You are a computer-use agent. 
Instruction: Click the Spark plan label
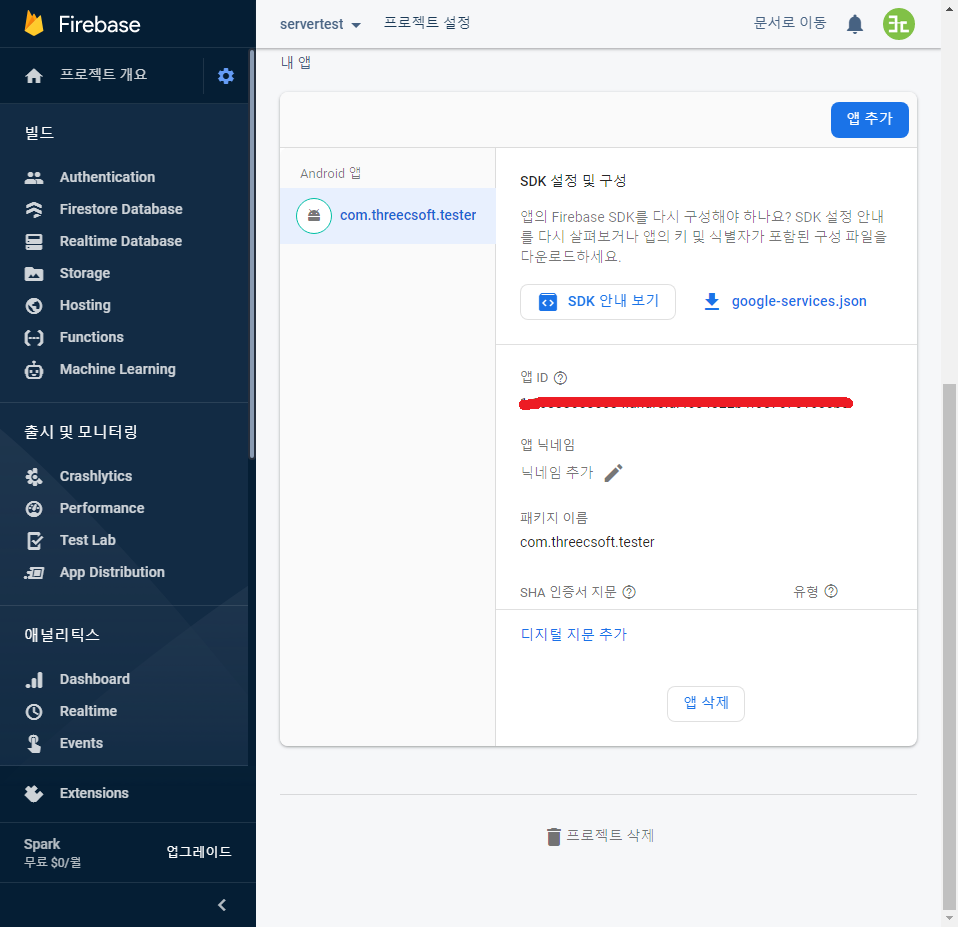click(42, 844)
